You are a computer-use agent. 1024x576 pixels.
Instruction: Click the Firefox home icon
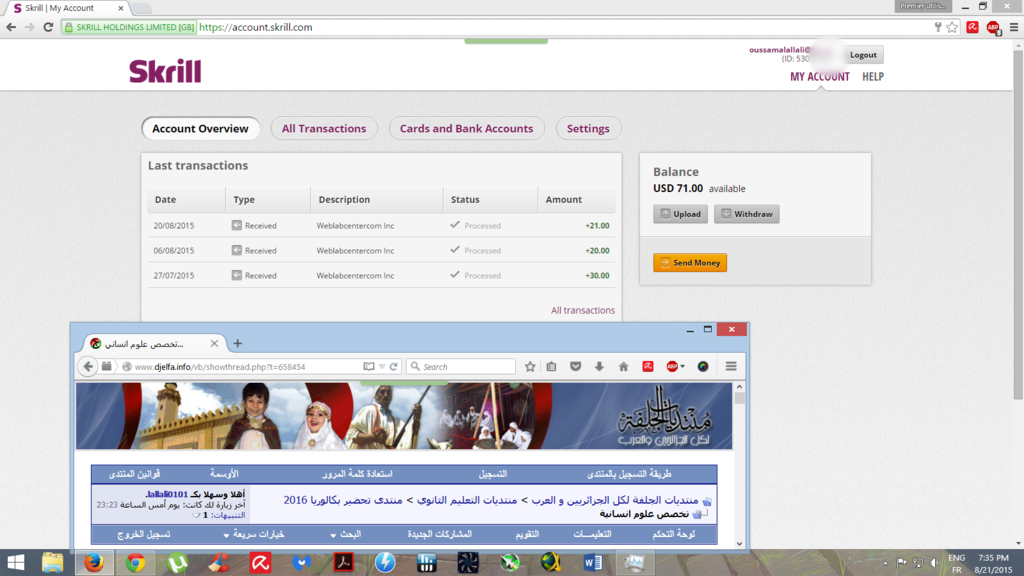point(624,366)
